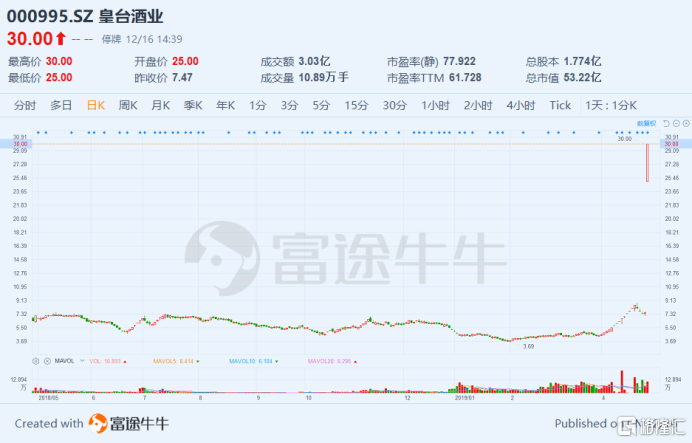Click the 3.69 low price marker on chart
Image resolution: width=692 pixels, height=443 pixels.
click(x=529, y=346)
